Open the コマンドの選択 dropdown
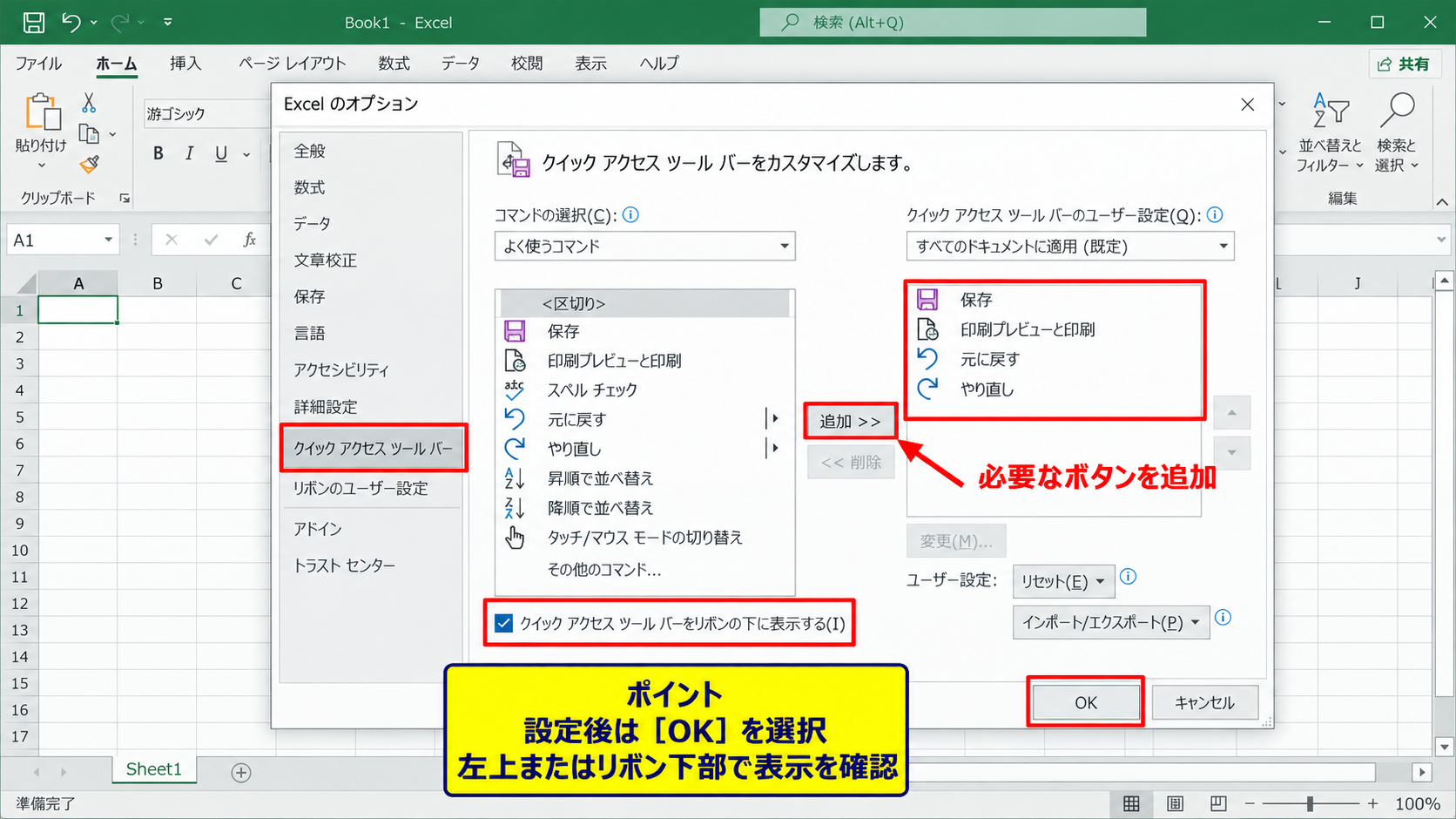 [645, 247]
